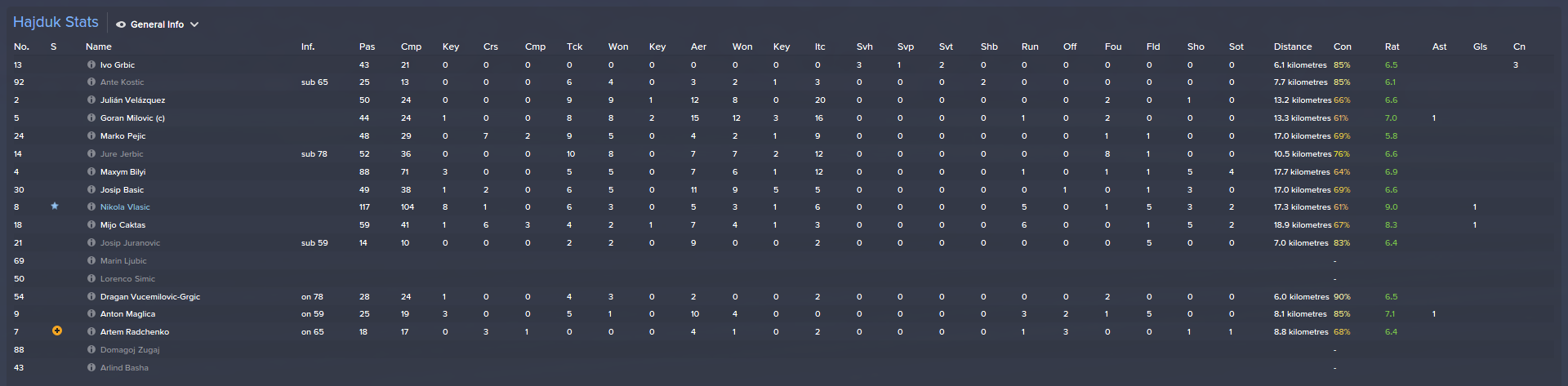Click info icon beside Anton Maglica
Image resolution: width=1568 pixels, height=386 pixels.
pos(91,314)
